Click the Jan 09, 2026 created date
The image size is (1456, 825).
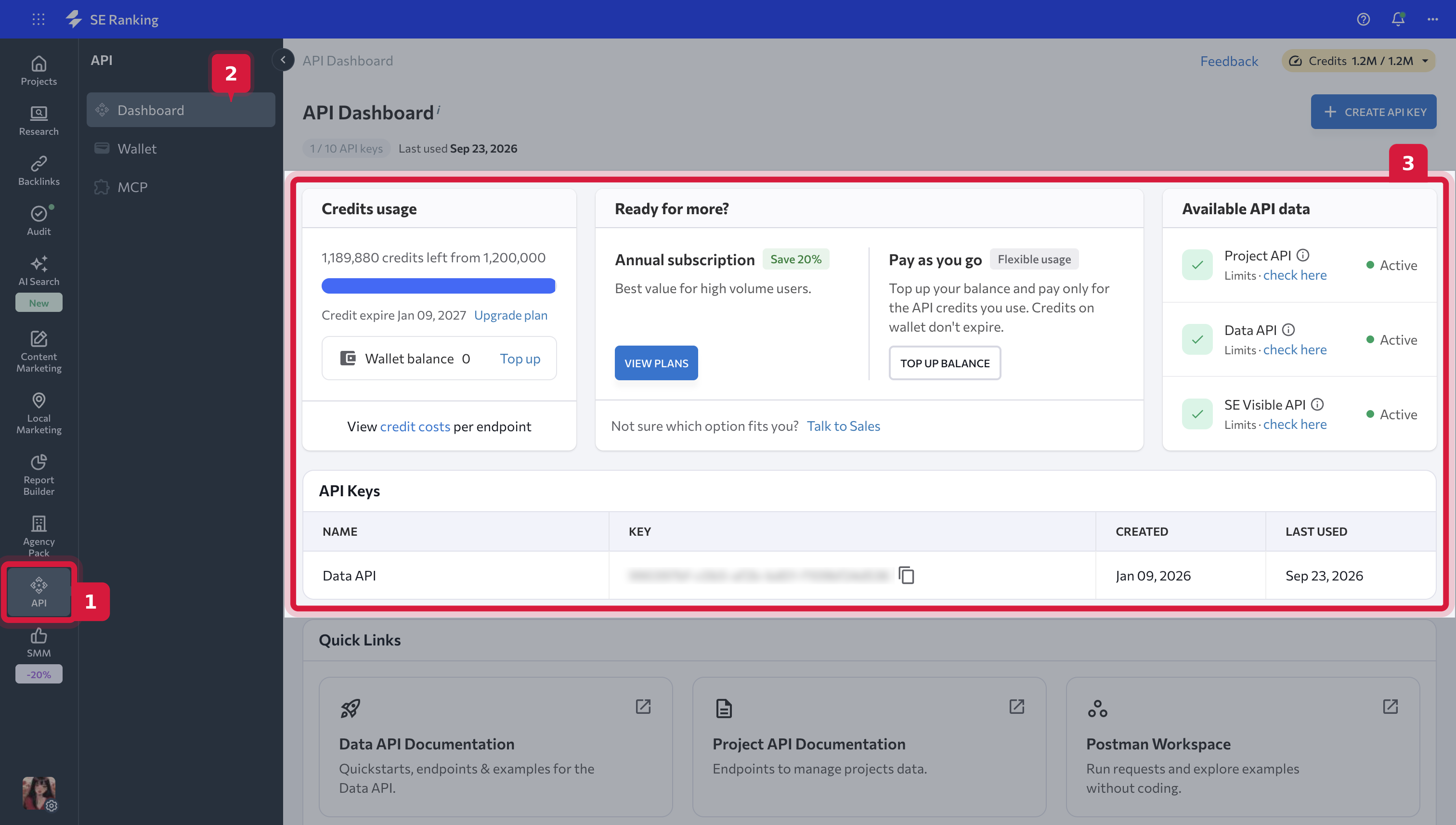click(x=1153, y=576)
